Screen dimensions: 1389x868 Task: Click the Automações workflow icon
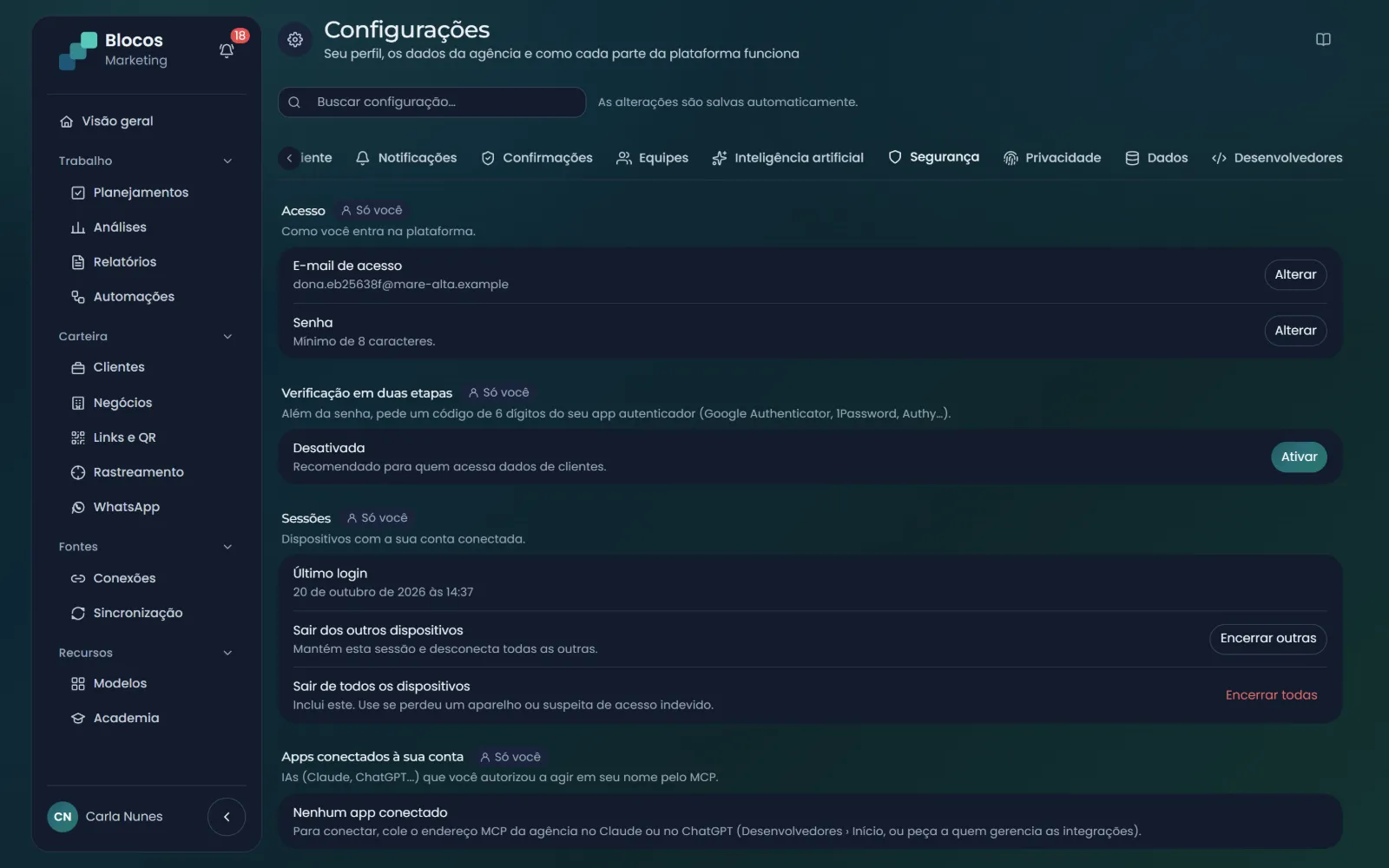point(78,297)
